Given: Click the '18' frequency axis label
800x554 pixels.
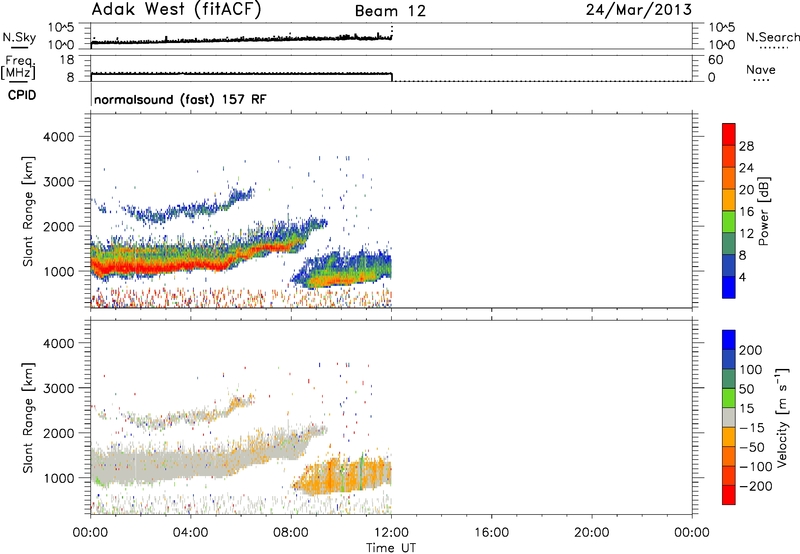Looking at the screenshot, I should (67, 60).
